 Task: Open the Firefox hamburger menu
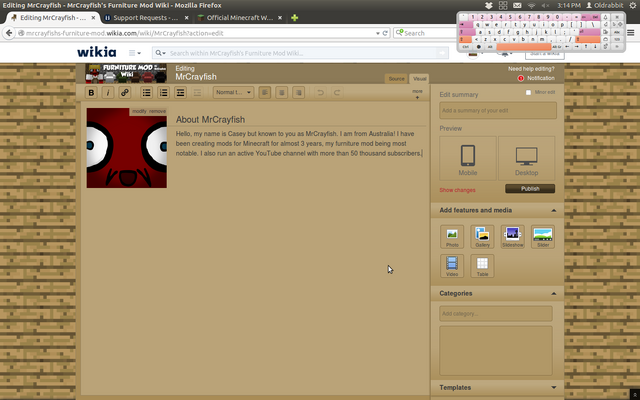(631, 33)
